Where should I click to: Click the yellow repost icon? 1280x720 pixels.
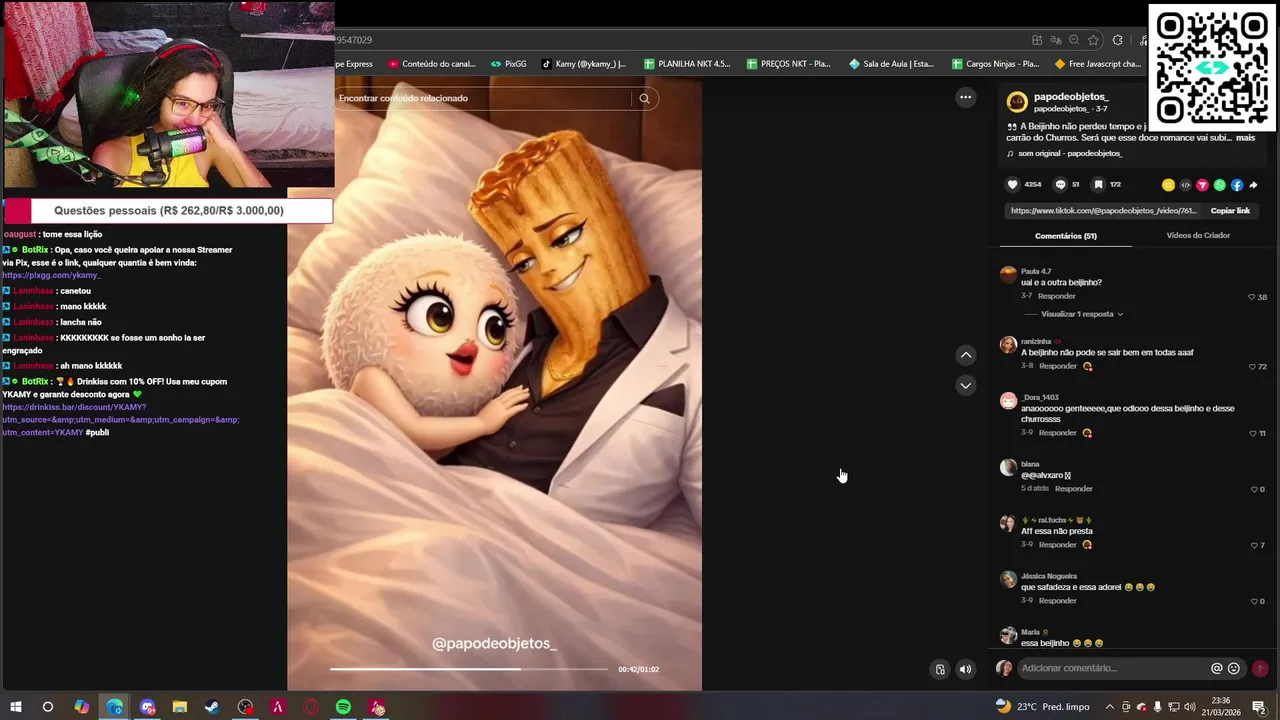(1168, 185)
